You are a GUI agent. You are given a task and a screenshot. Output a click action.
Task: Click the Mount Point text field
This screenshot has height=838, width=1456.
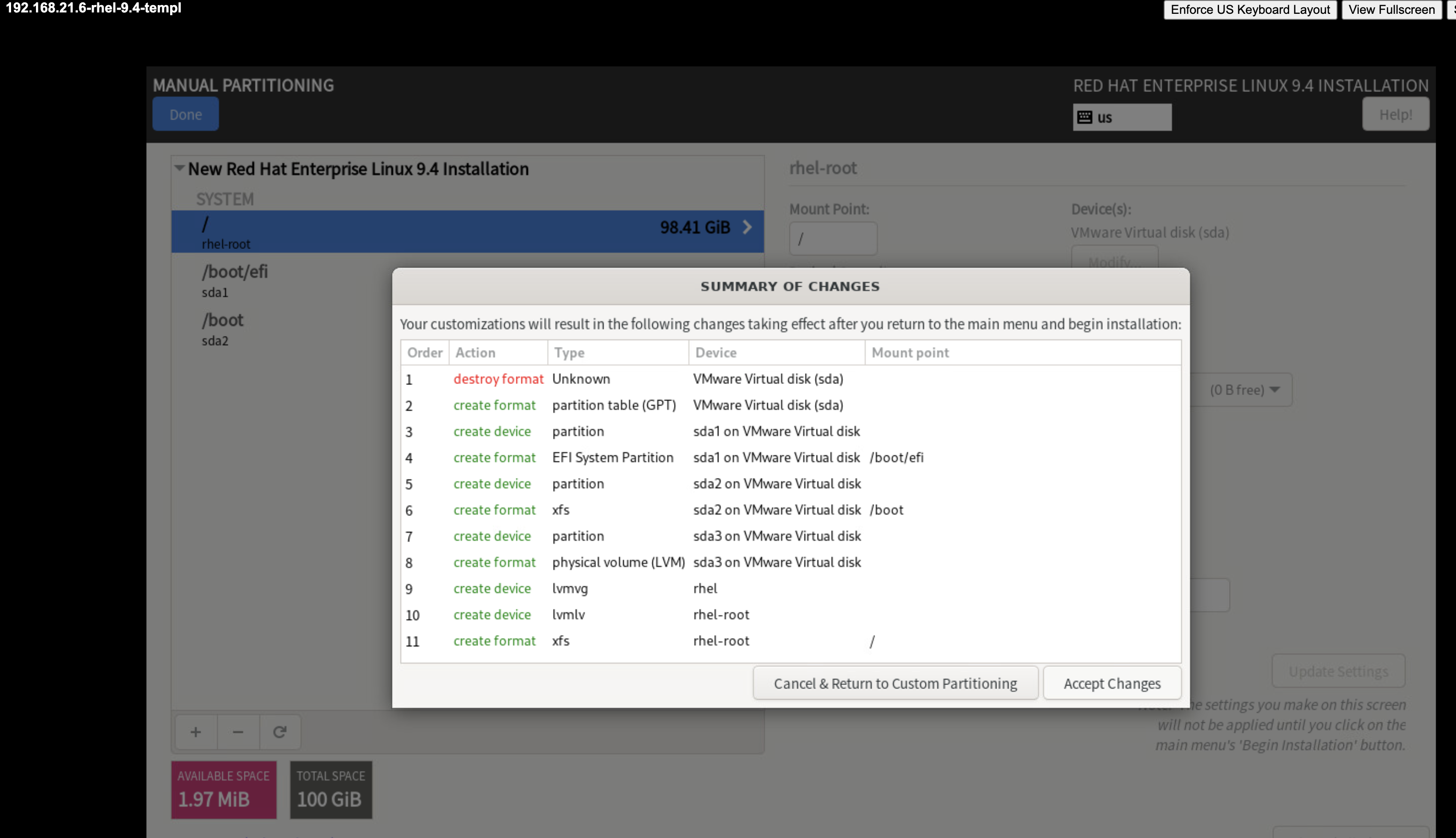point(832,239)
